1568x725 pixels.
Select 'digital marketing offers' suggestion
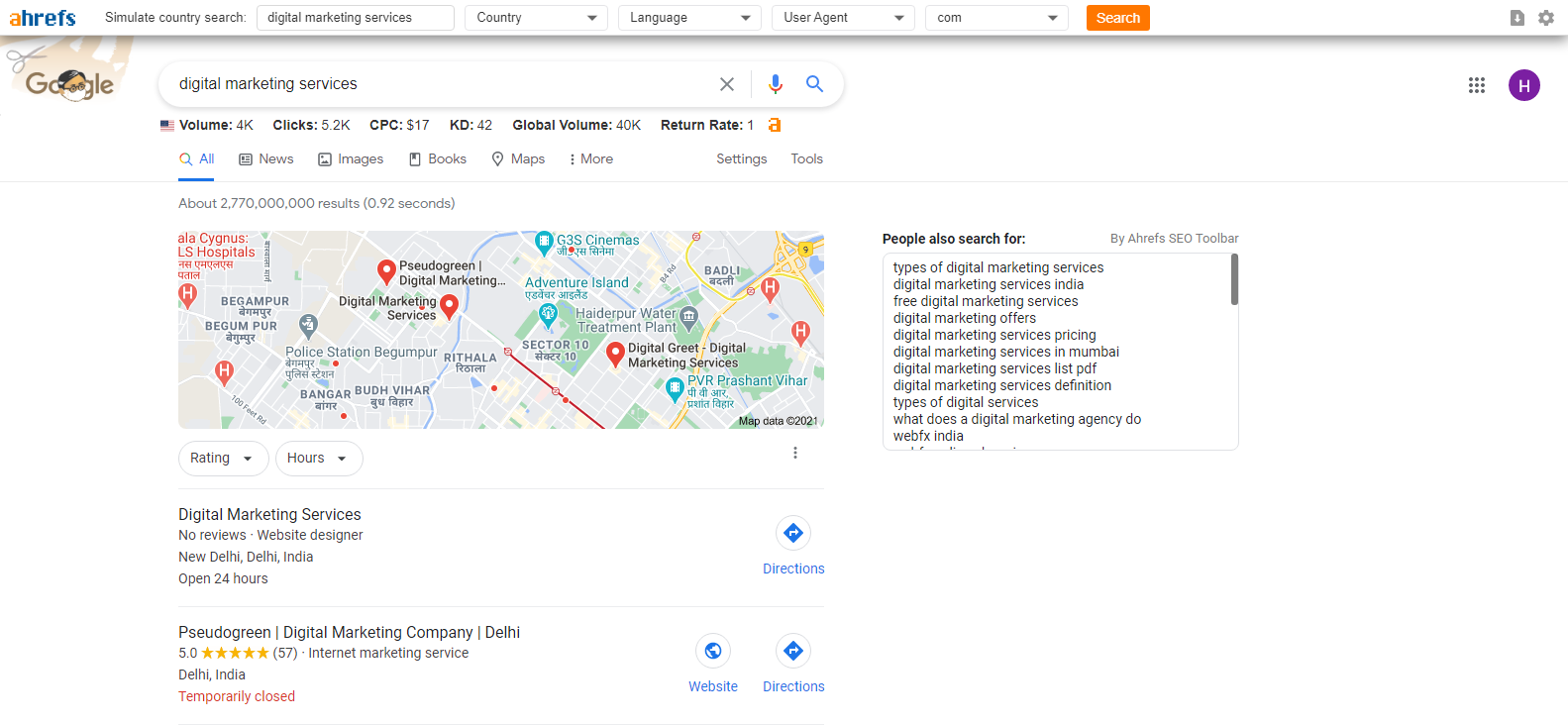click(965, 318)
